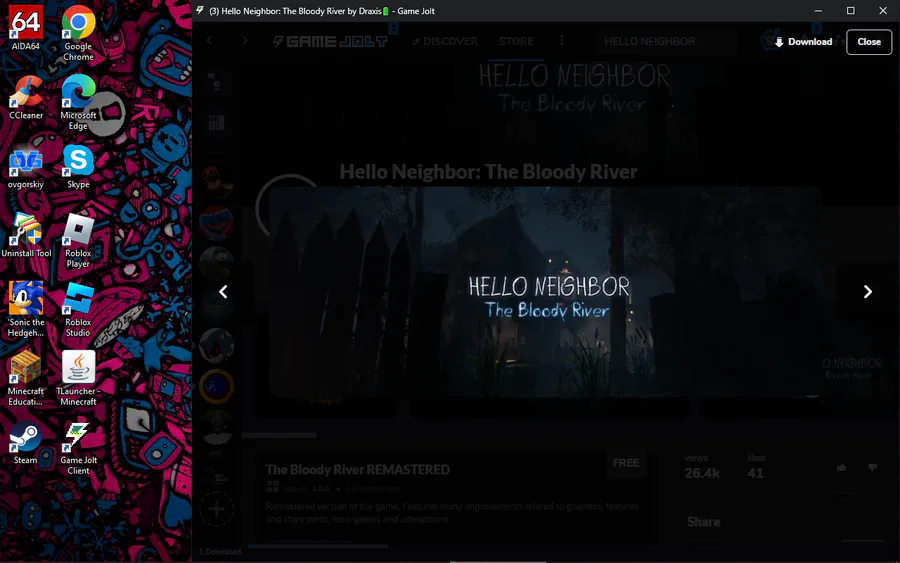Image resolution: width=900 pixels, height=563 pixels.
Task: Select Game Jolt Client desktop icon
Action: pos(79,447)
